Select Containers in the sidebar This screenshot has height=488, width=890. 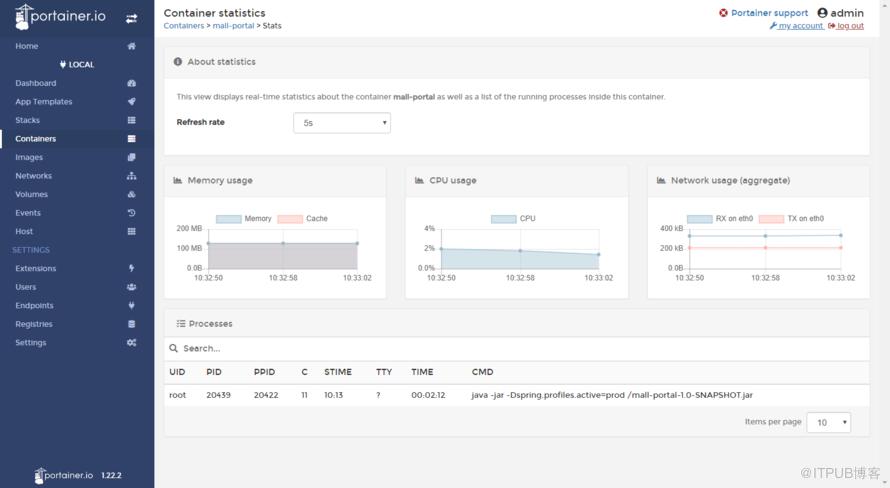[x=36, y=138]
